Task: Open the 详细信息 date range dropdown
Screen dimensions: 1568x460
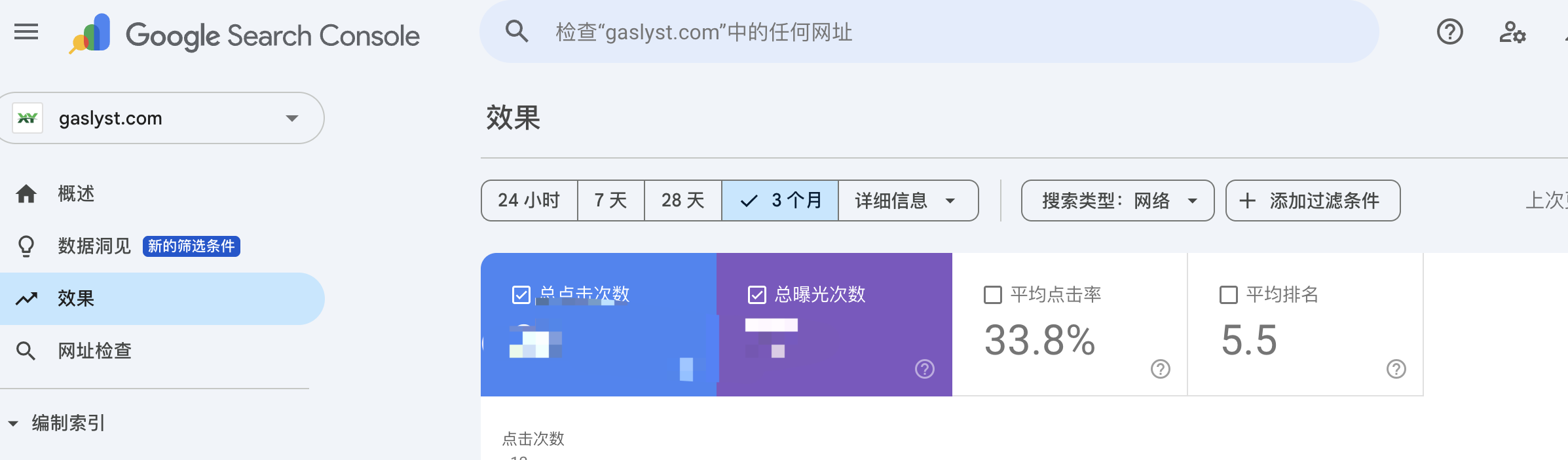Action: [908, 201]
